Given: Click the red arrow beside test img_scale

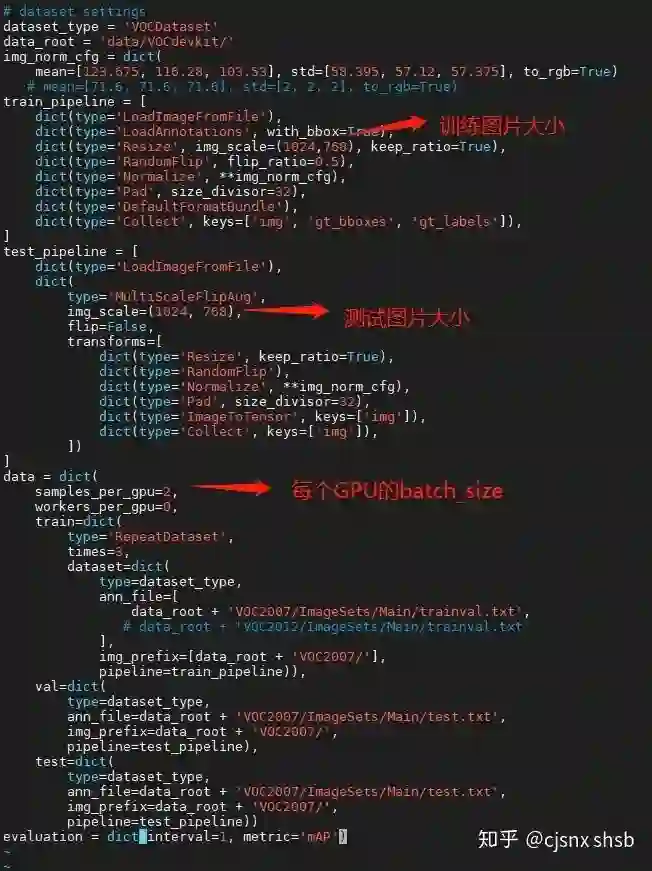Looking at the screenshot, I should pos(287,310).
